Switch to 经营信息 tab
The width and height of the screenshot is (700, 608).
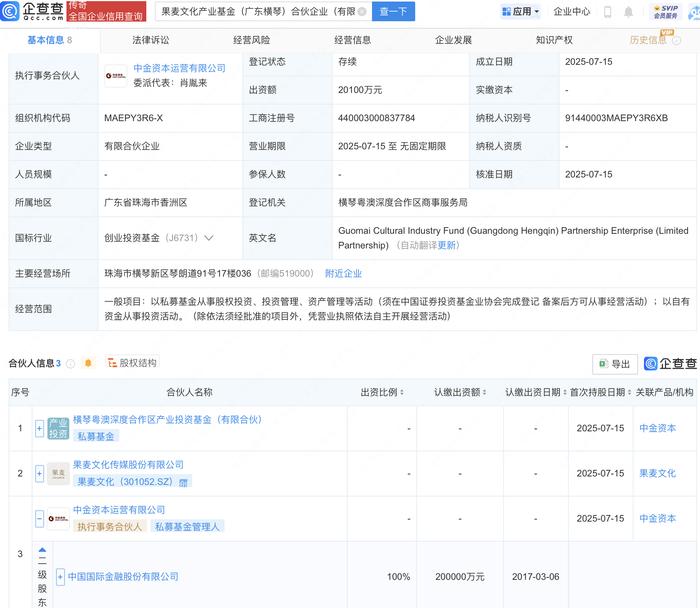pyautogui.click(x=352, y=40)
